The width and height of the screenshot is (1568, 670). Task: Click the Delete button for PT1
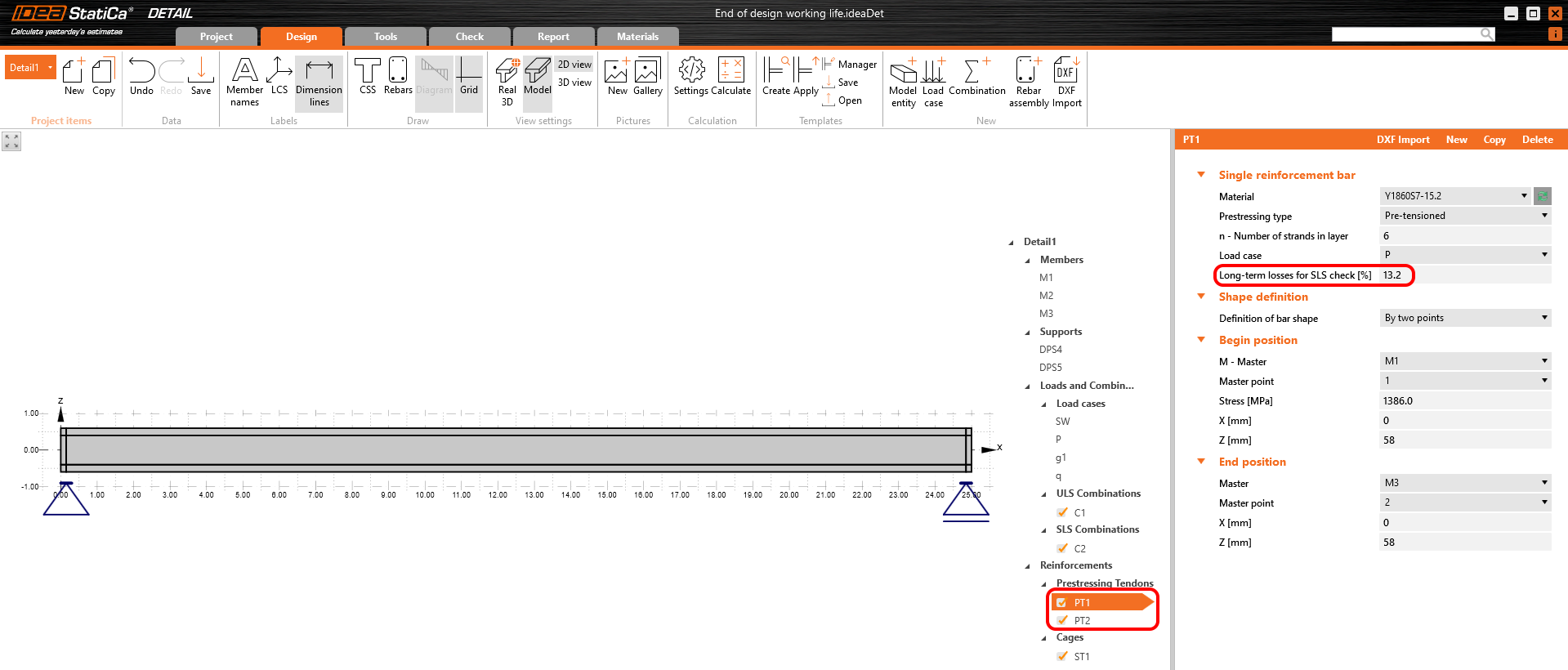coord(1537,140)
